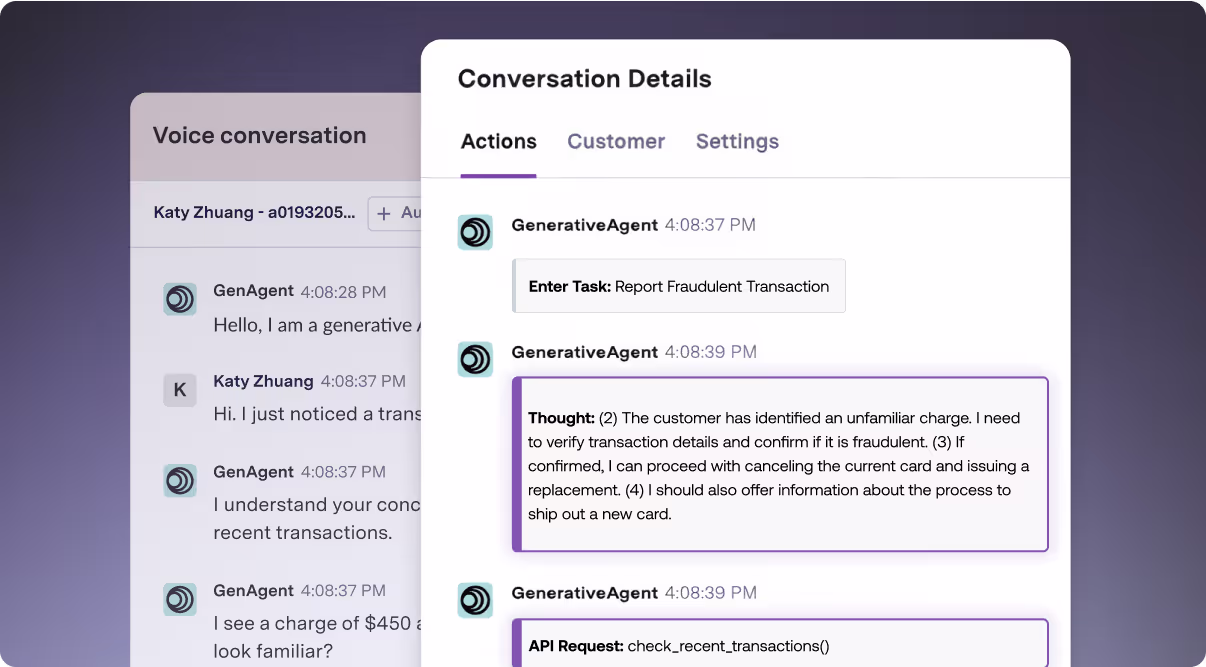Click the Thought message box
The height and width of the screenshot is (667, 1206).
point(778,464)
